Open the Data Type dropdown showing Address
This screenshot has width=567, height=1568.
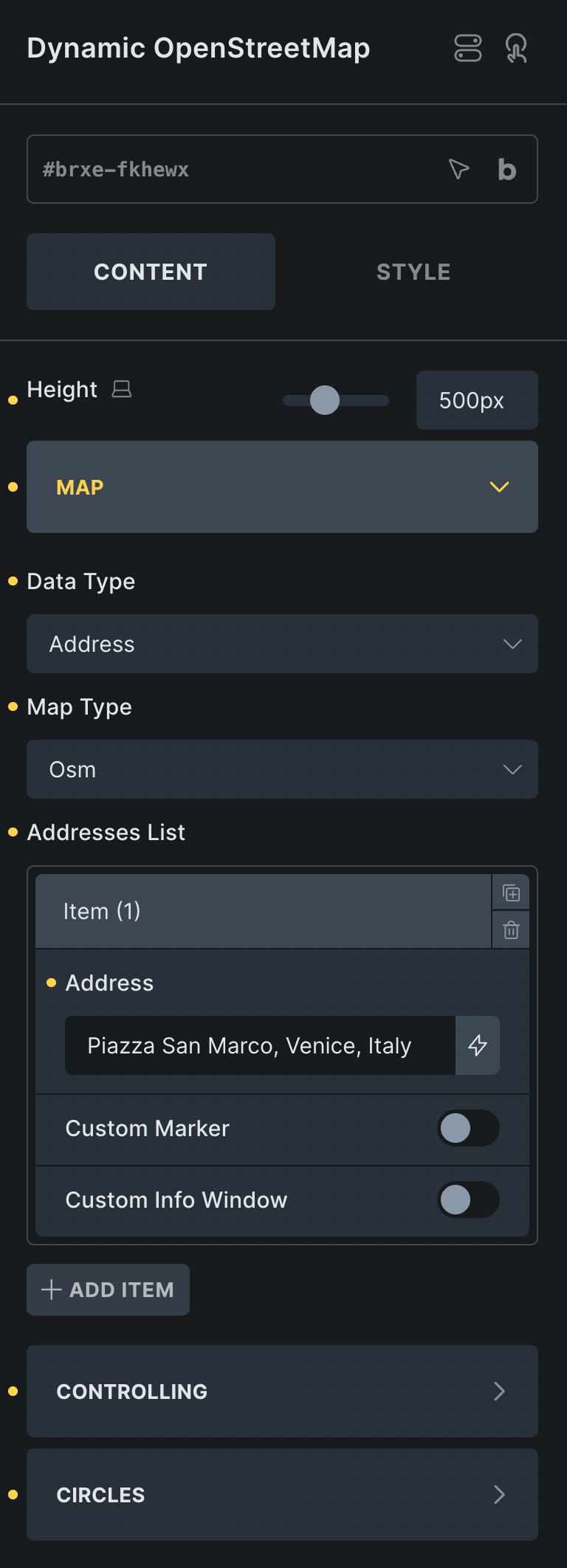[283, 644]
